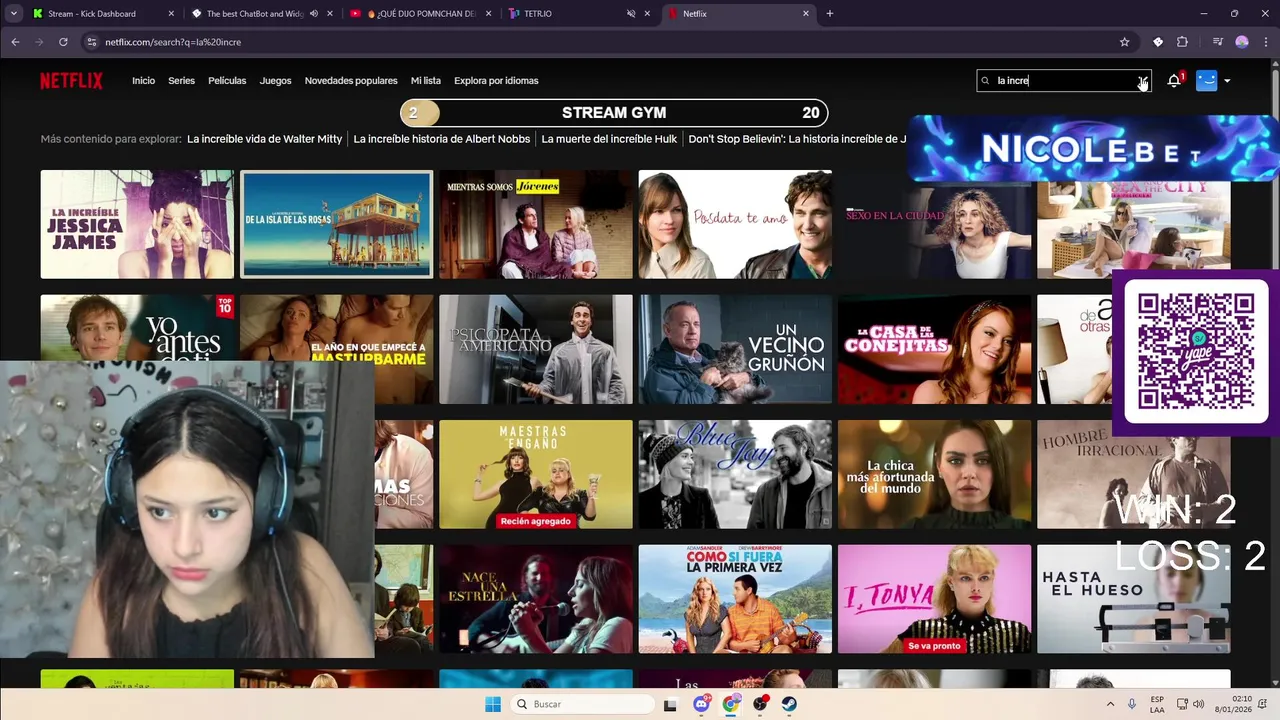This screenshot has height=720, width=1280.
Task: Close the Stream - Kick Dashboard tab
Action: (171, 14)
